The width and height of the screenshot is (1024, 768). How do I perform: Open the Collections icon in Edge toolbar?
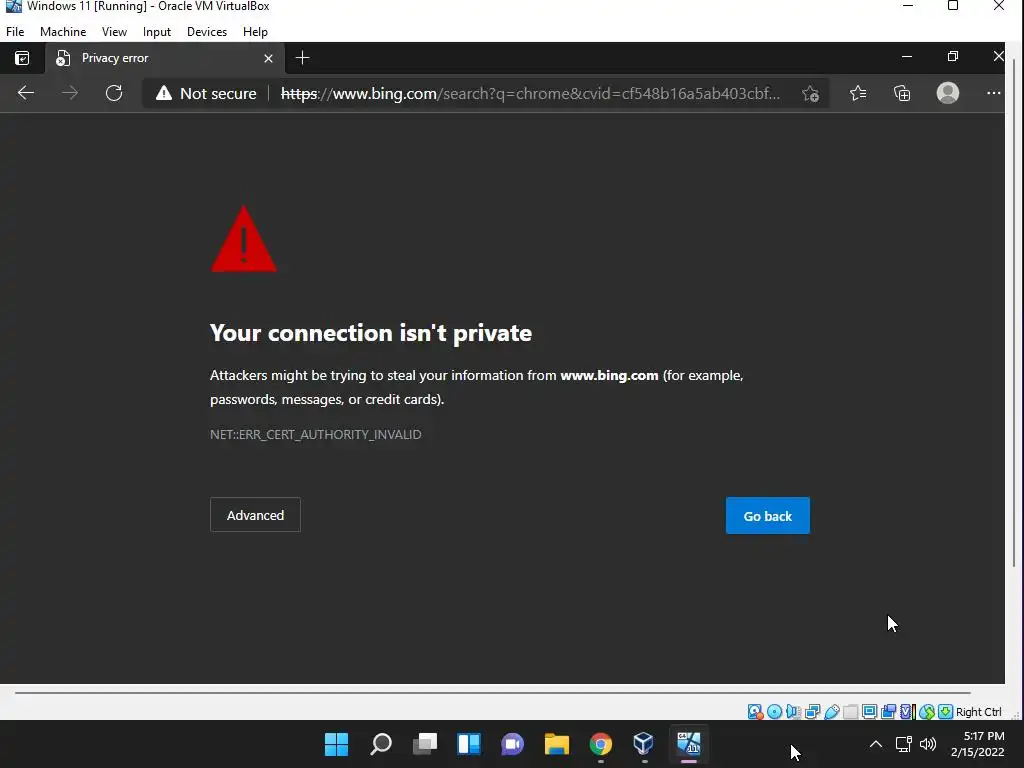coord(902,93)
